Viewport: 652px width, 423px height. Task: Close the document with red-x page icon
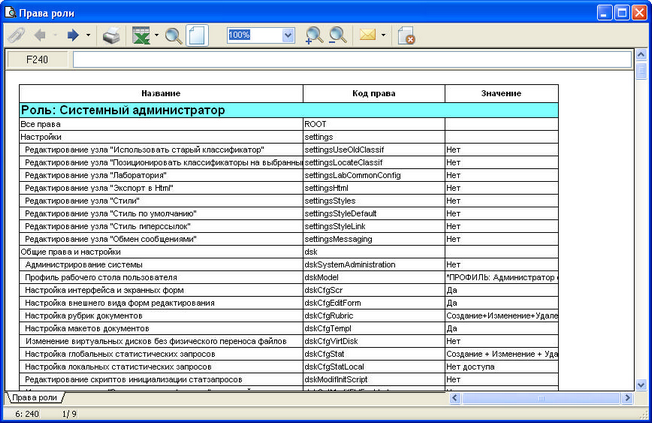[406, 36]
